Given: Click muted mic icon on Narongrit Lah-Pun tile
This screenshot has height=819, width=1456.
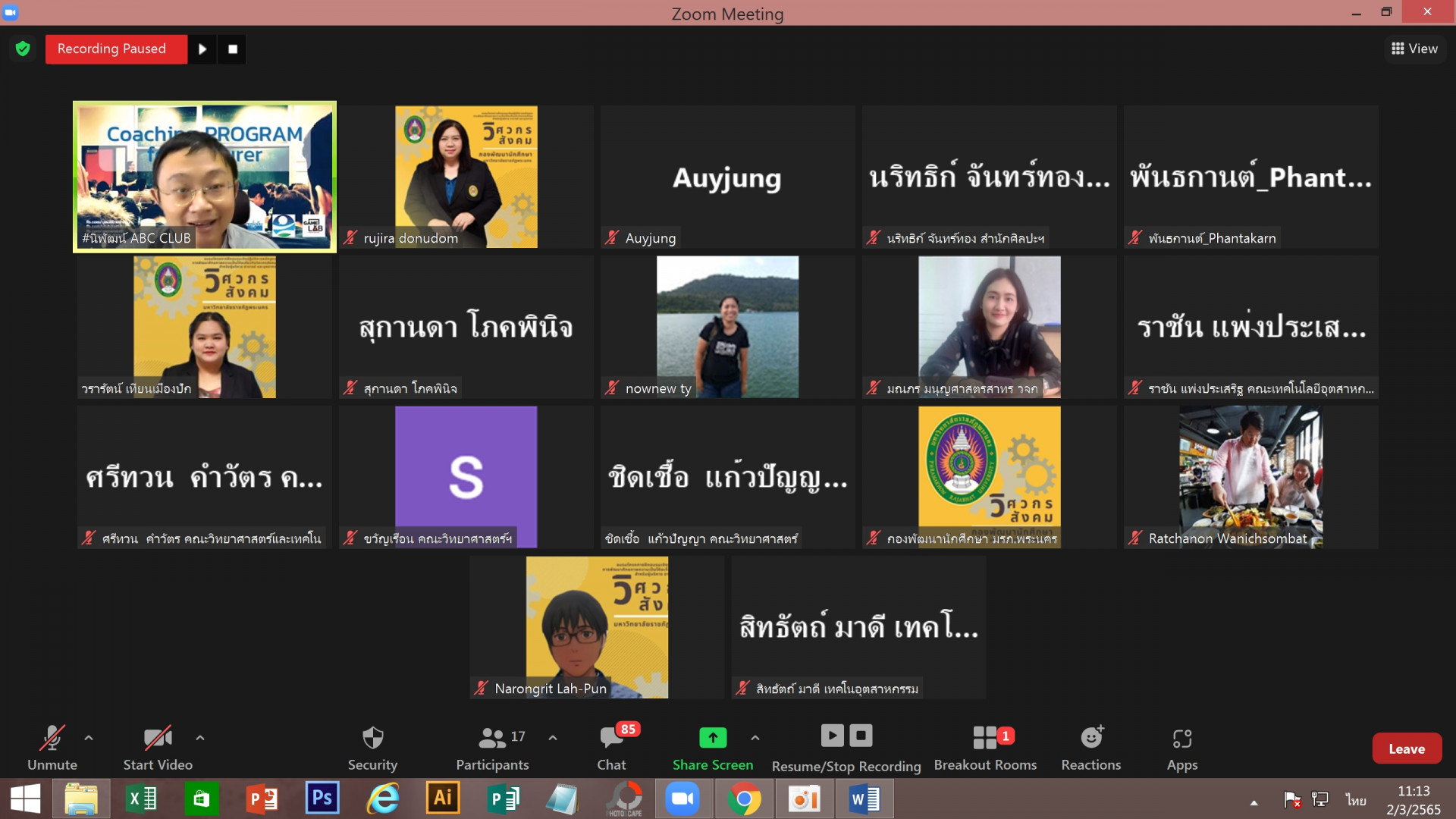Looking at the screenshot, I should coord(482,688).
